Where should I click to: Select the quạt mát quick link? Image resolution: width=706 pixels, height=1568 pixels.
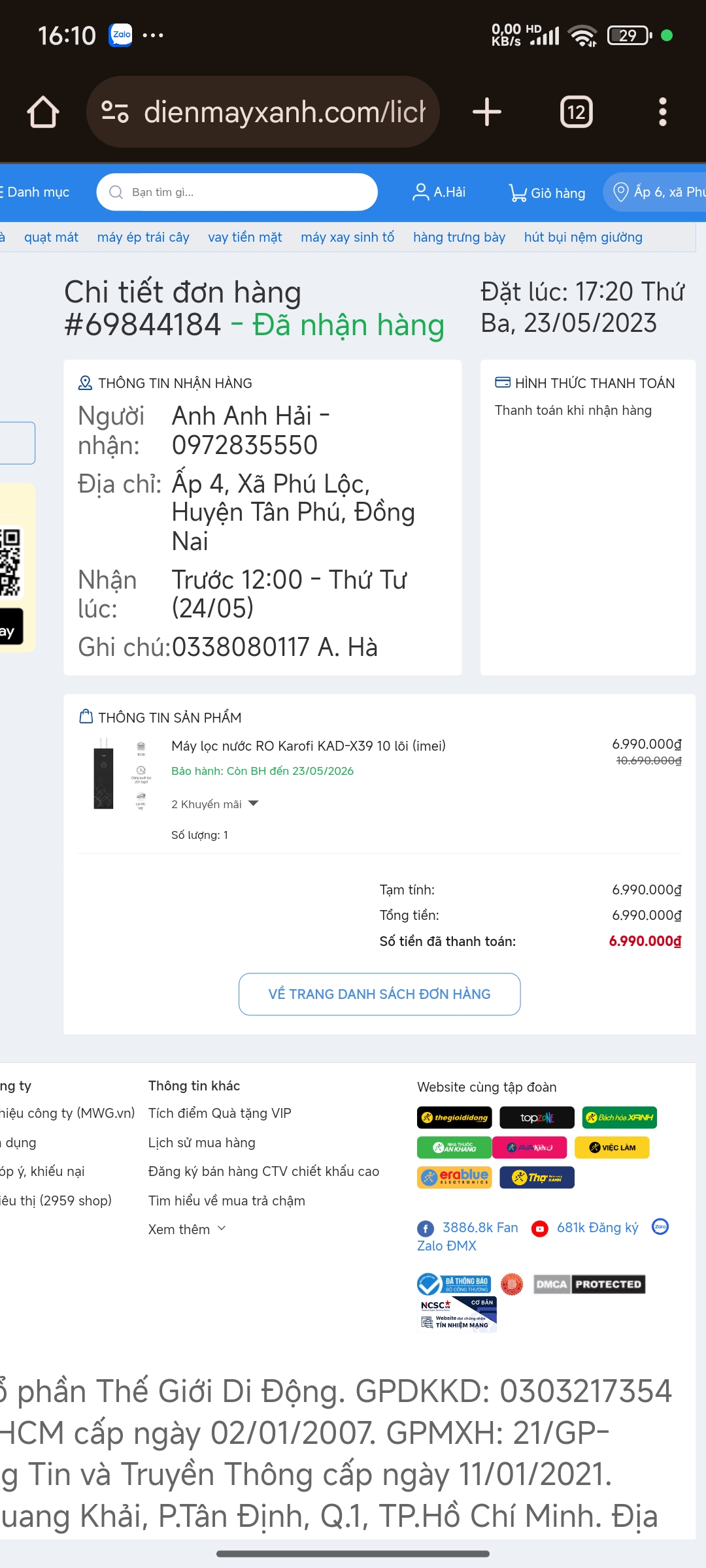click(51, 237)
